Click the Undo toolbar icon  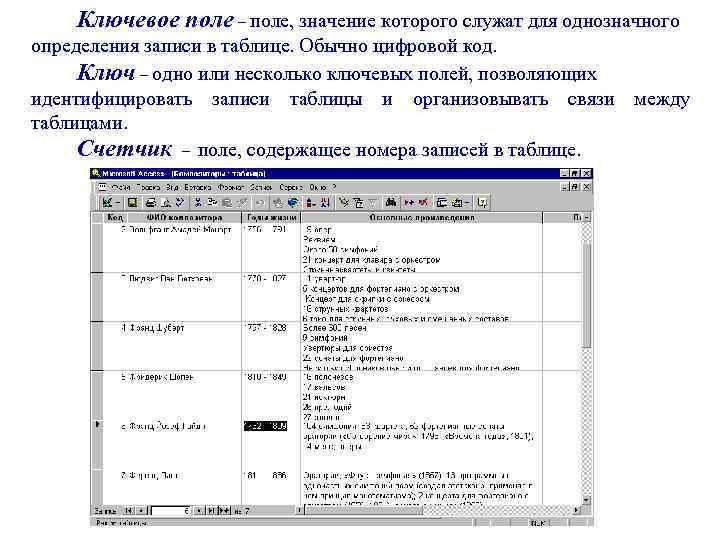tap(260, 202)
